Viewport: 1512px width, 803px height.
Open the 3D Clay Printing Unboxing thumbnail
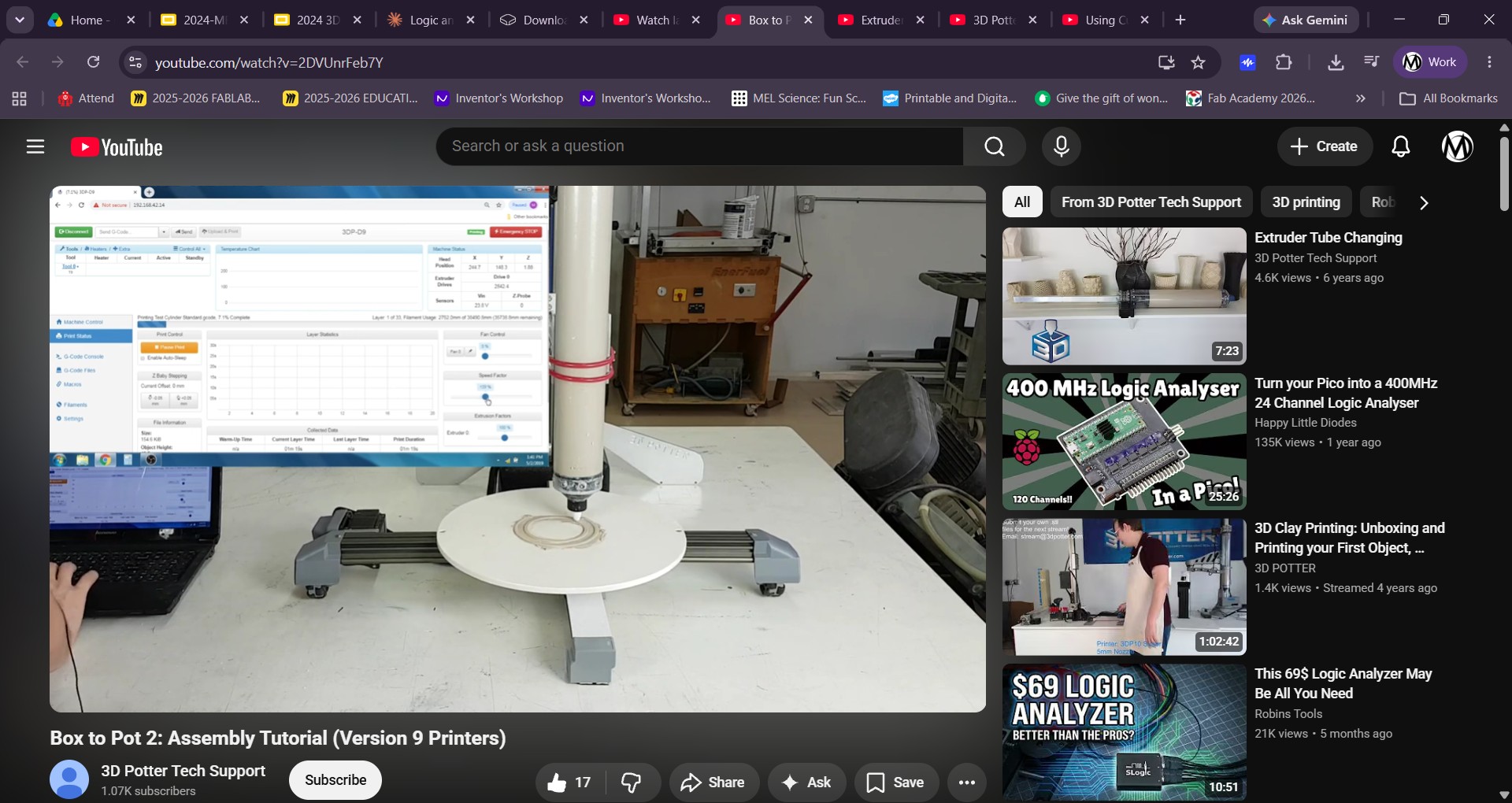pos(1124,587)
